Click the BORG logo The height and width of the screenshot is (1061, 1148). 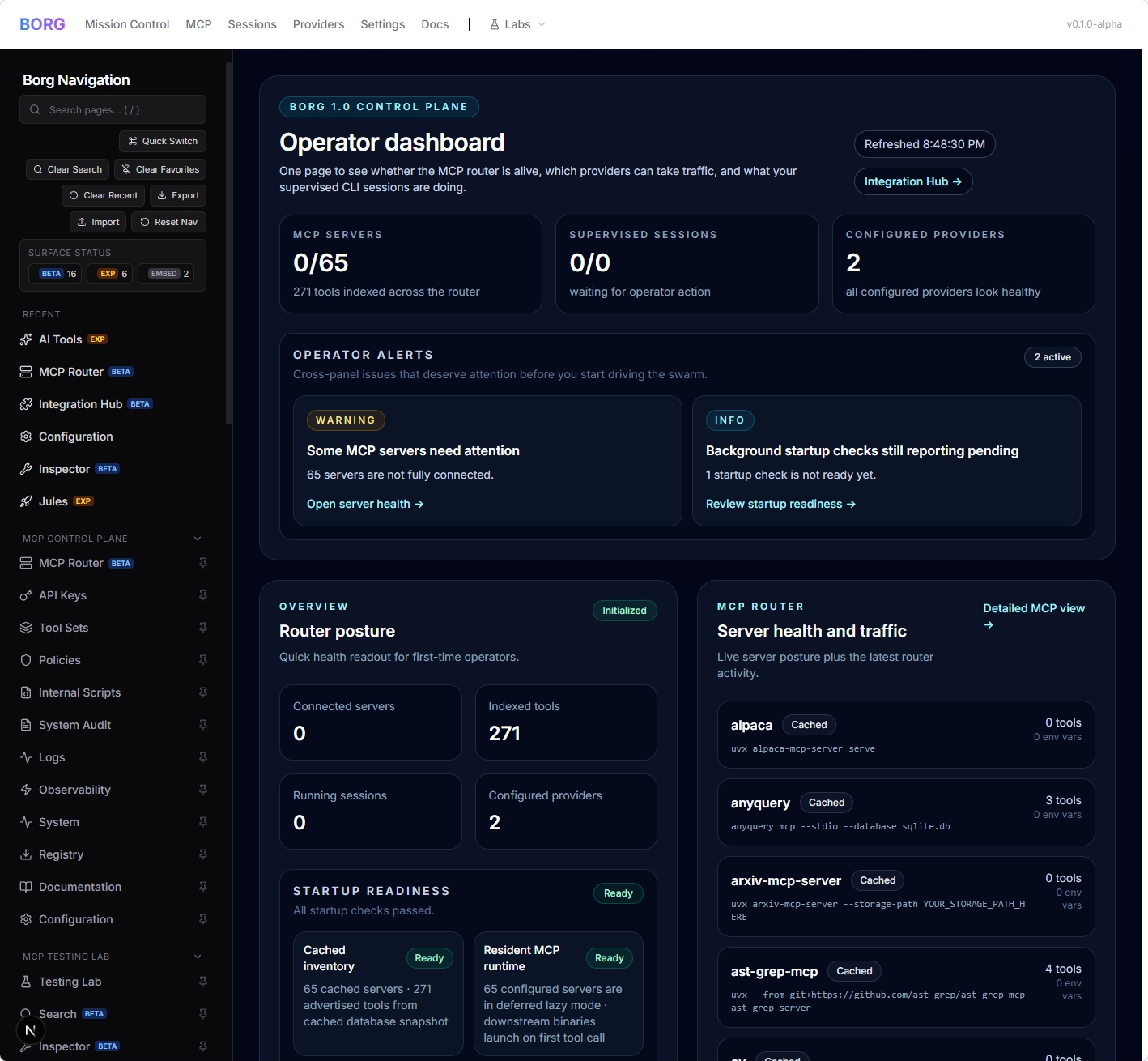point(42,24)
